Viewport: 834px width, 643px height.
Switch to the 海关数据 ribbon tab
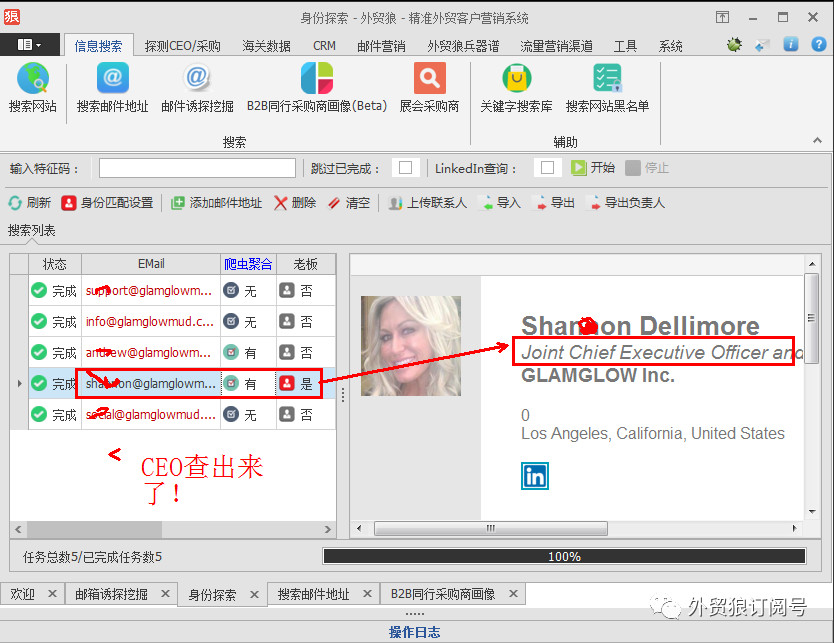266,46
